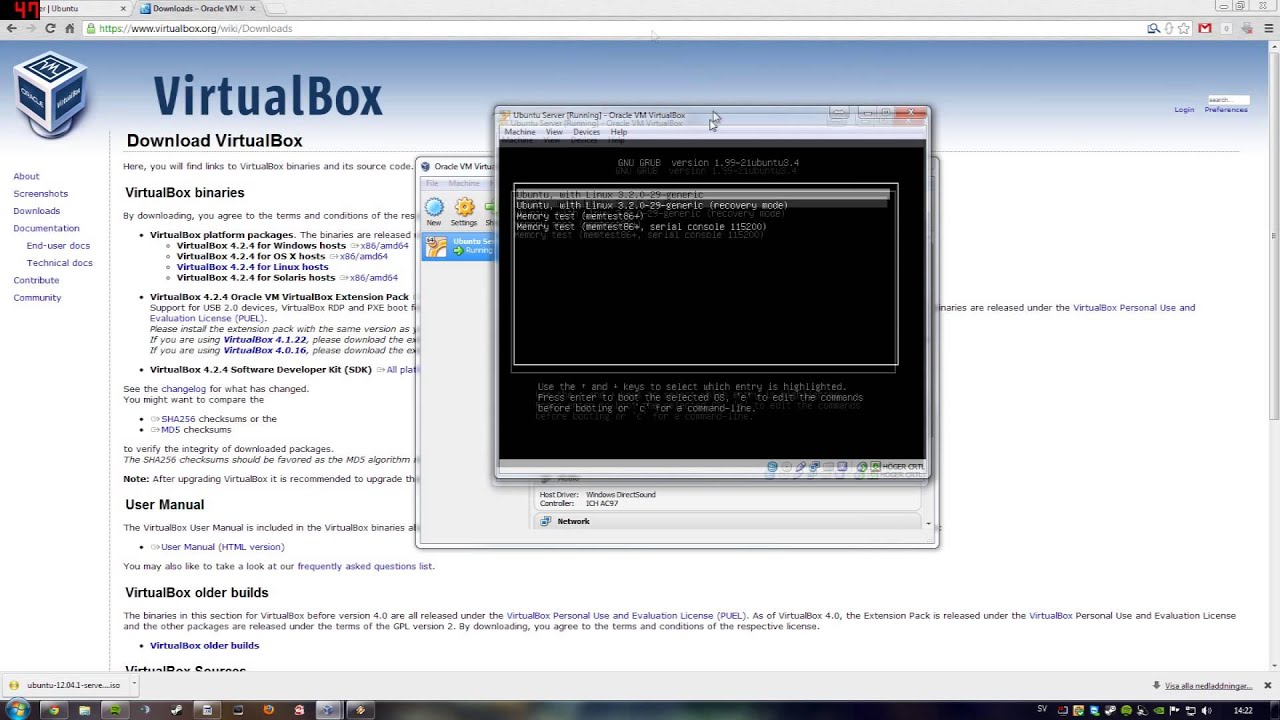Viewport: 1280px width, 720px height.
Task: Click the network adapter icon in VM status bar
Action: 815,467
